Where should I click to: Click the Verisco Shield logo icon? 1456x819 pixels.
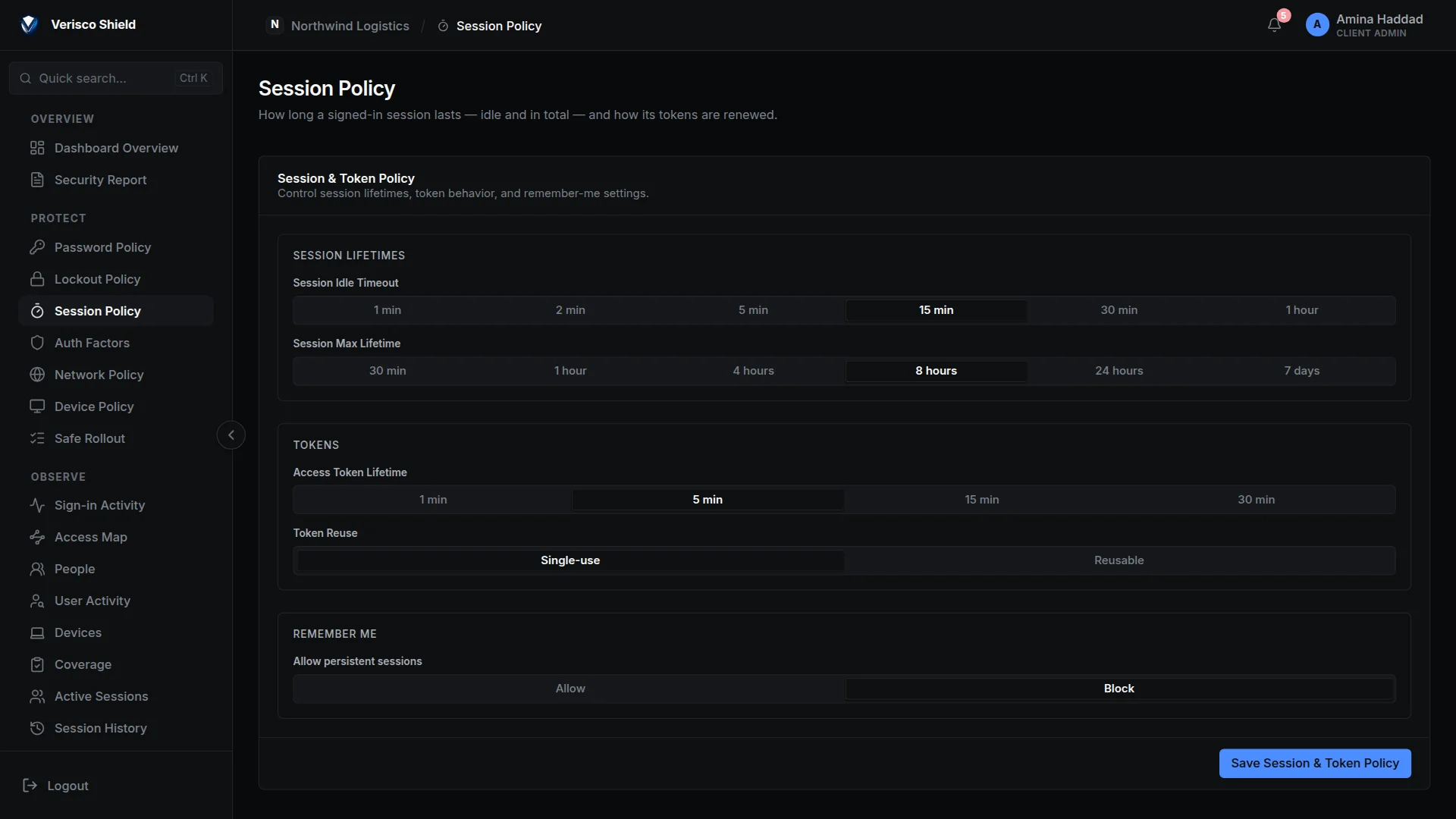(x=29, y=24)
